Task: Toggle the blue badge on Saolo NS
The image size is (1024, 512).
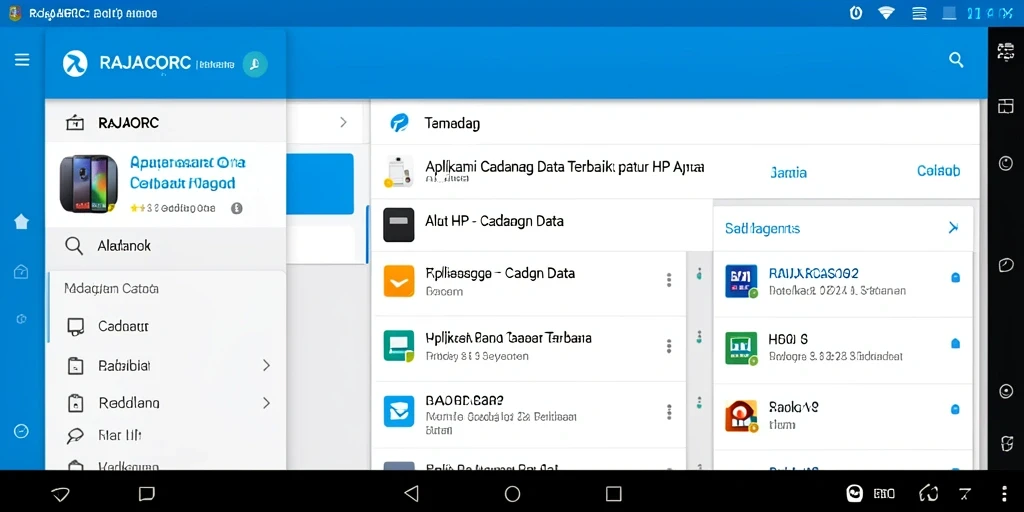Action: 955,409
